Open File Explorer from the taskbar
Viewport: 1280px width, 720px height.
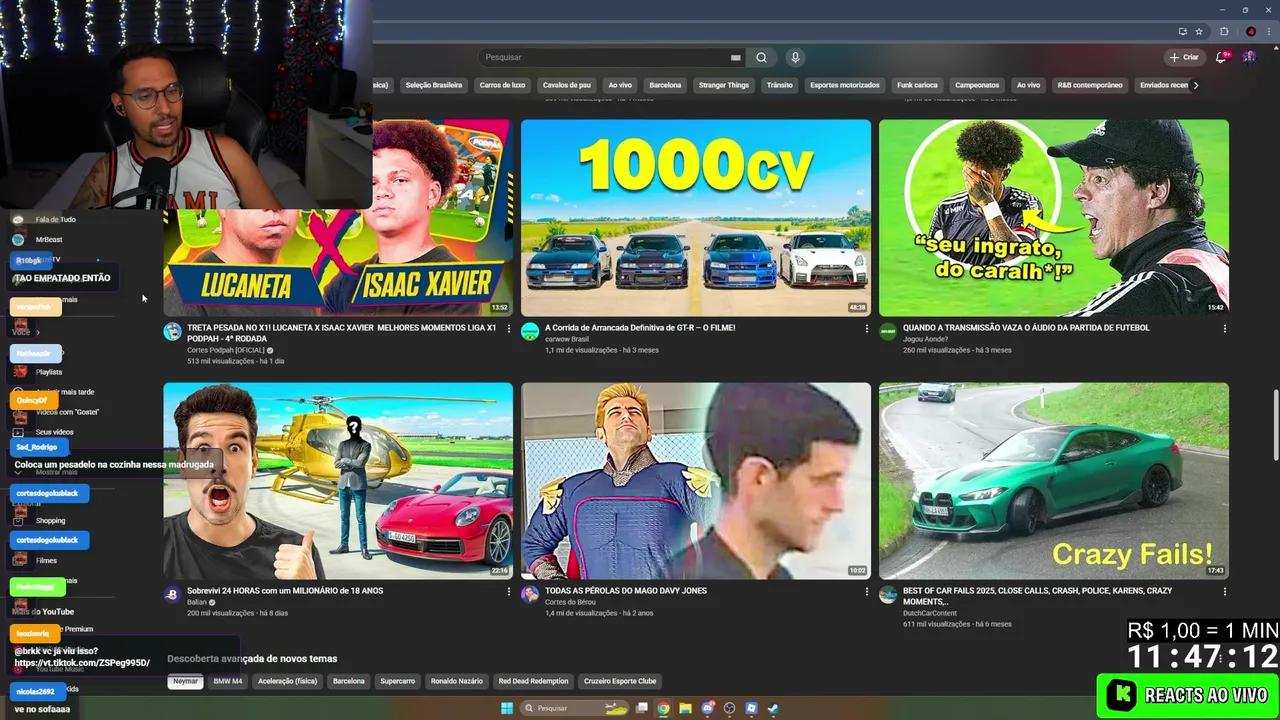(x=685, y=708)
